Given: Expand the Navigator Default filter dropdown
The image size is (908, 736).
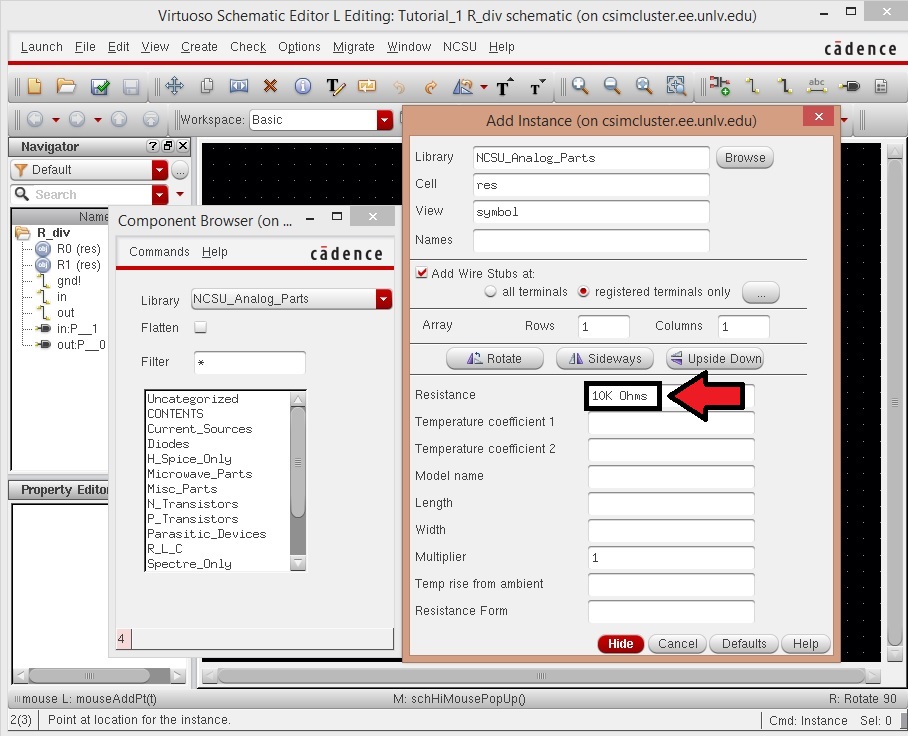Looking at the screenshot, I should click(x=160, y=170).
